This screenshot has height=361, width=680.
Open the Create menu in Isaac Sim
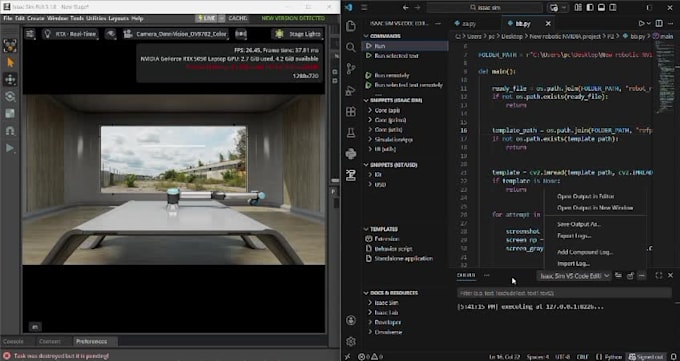(x=36, y=18)
